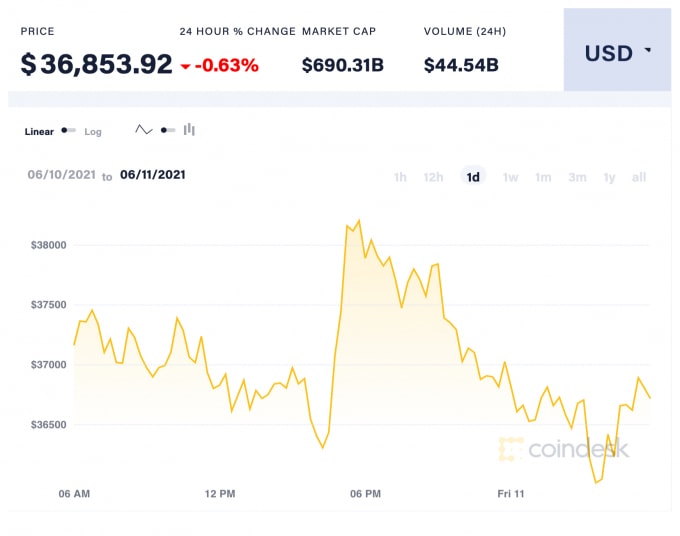Toggle the Linear/Log scale switch
The width and height of the screenshot is (680, 536).
(69, 131)
